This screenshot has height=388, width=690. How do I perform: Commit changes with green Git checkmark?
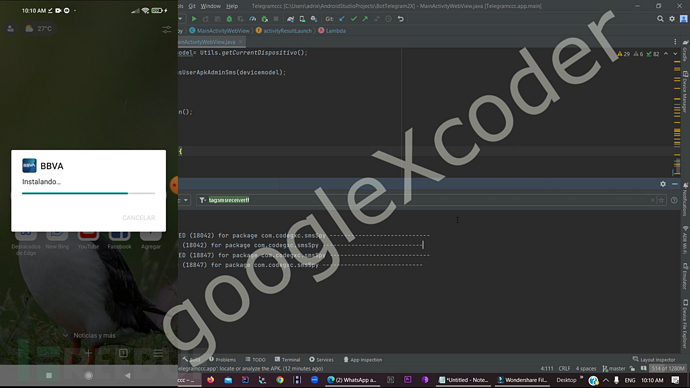(x=353, y=19)
